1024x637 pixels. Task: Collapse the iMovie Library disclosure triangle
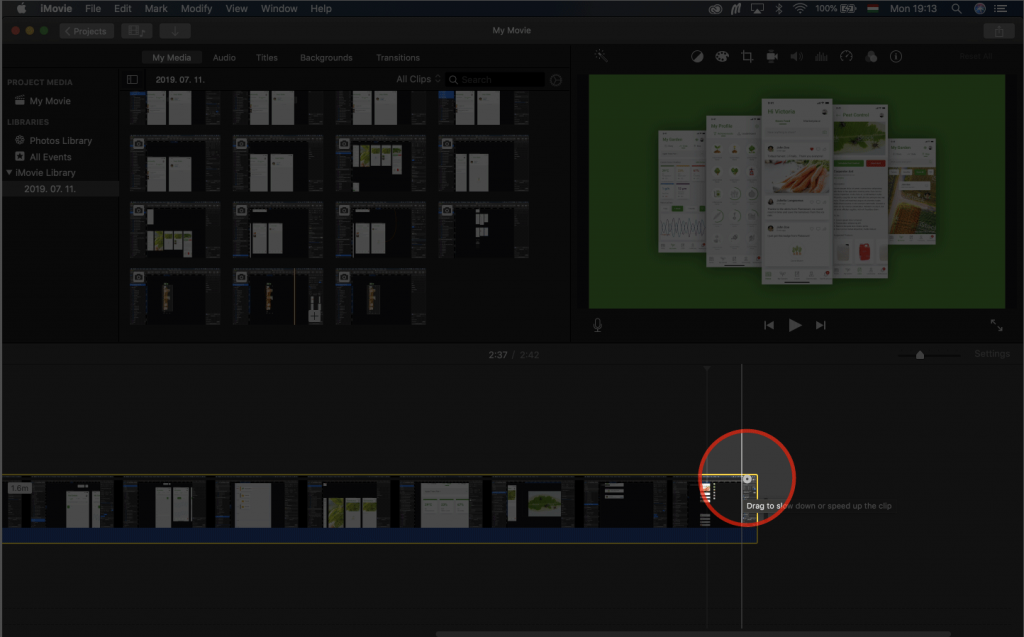tap(9, 172)
